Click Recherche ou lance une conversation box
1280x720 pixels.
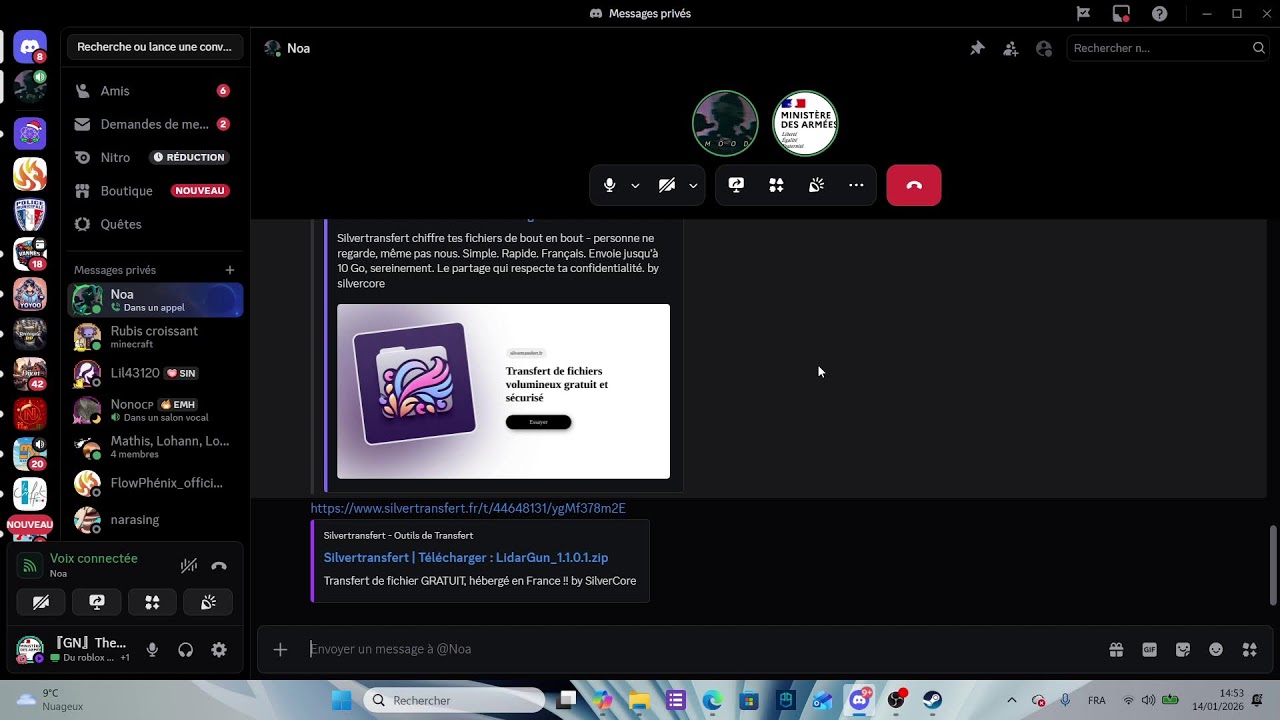pyautogui.click(x=155, y=47)
